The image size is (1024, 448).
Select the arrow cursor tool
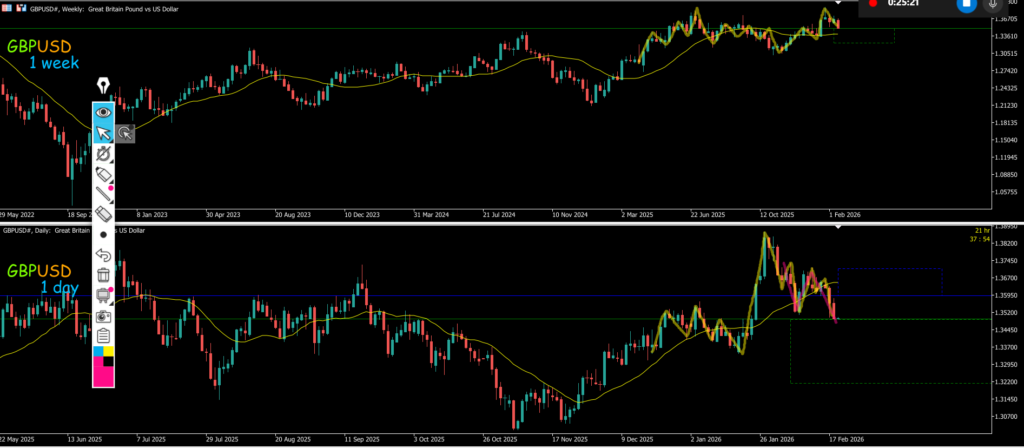[x=102, y=133]
